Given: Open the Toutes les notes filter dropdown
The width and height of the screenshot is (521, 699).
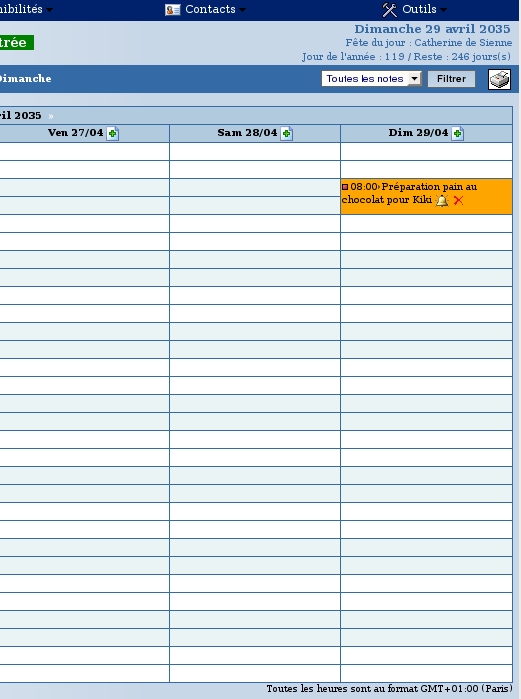Looking at the screenshot, I should [371, 79].
